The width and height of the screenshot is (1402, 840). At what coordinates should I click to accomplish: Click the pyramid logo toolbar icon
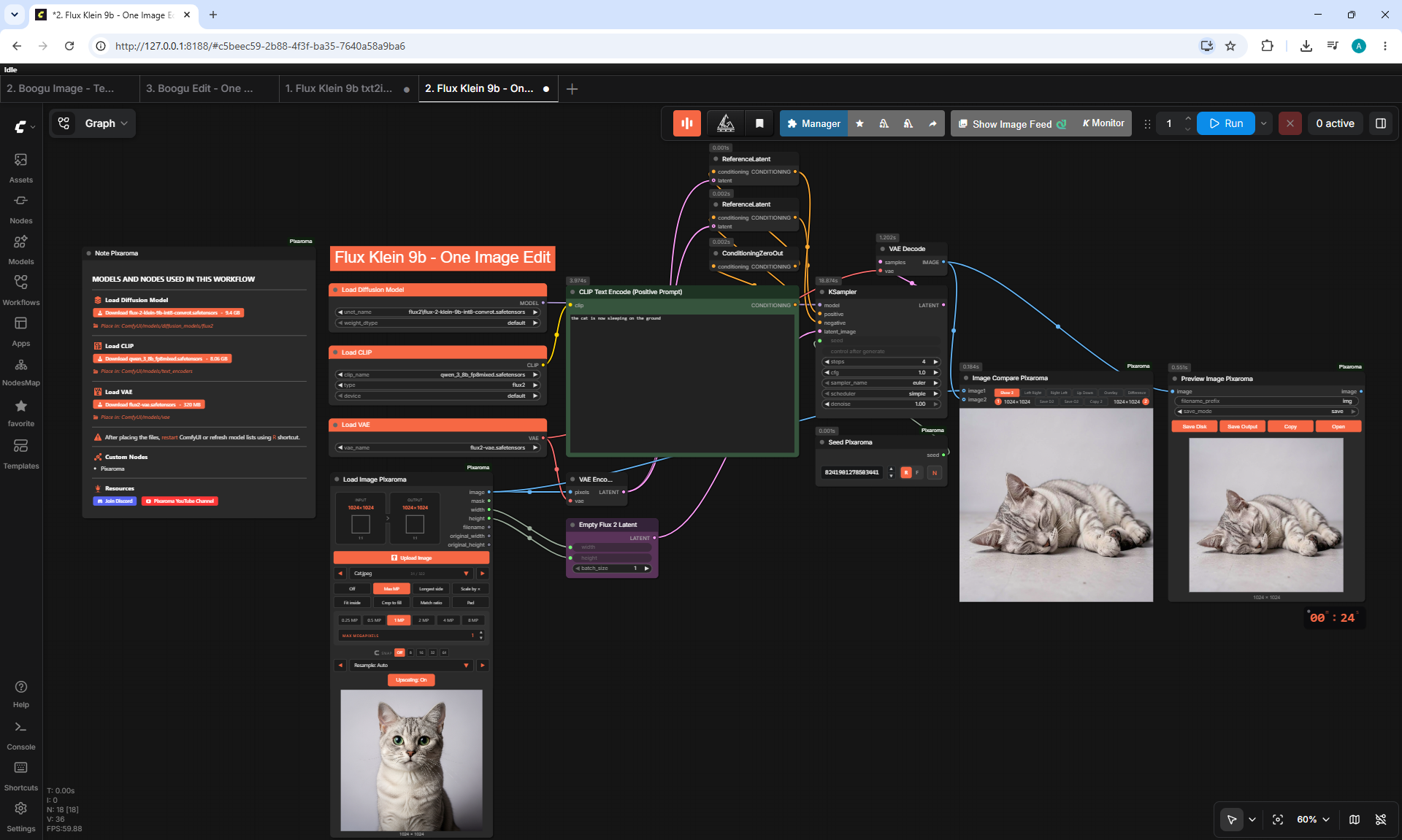coord(726,123)
